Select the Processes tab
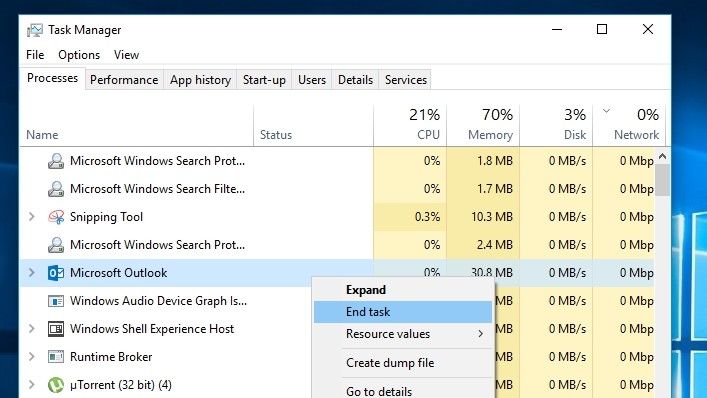Viewport: 707px width, 398px height. click(x=52, y=78)
